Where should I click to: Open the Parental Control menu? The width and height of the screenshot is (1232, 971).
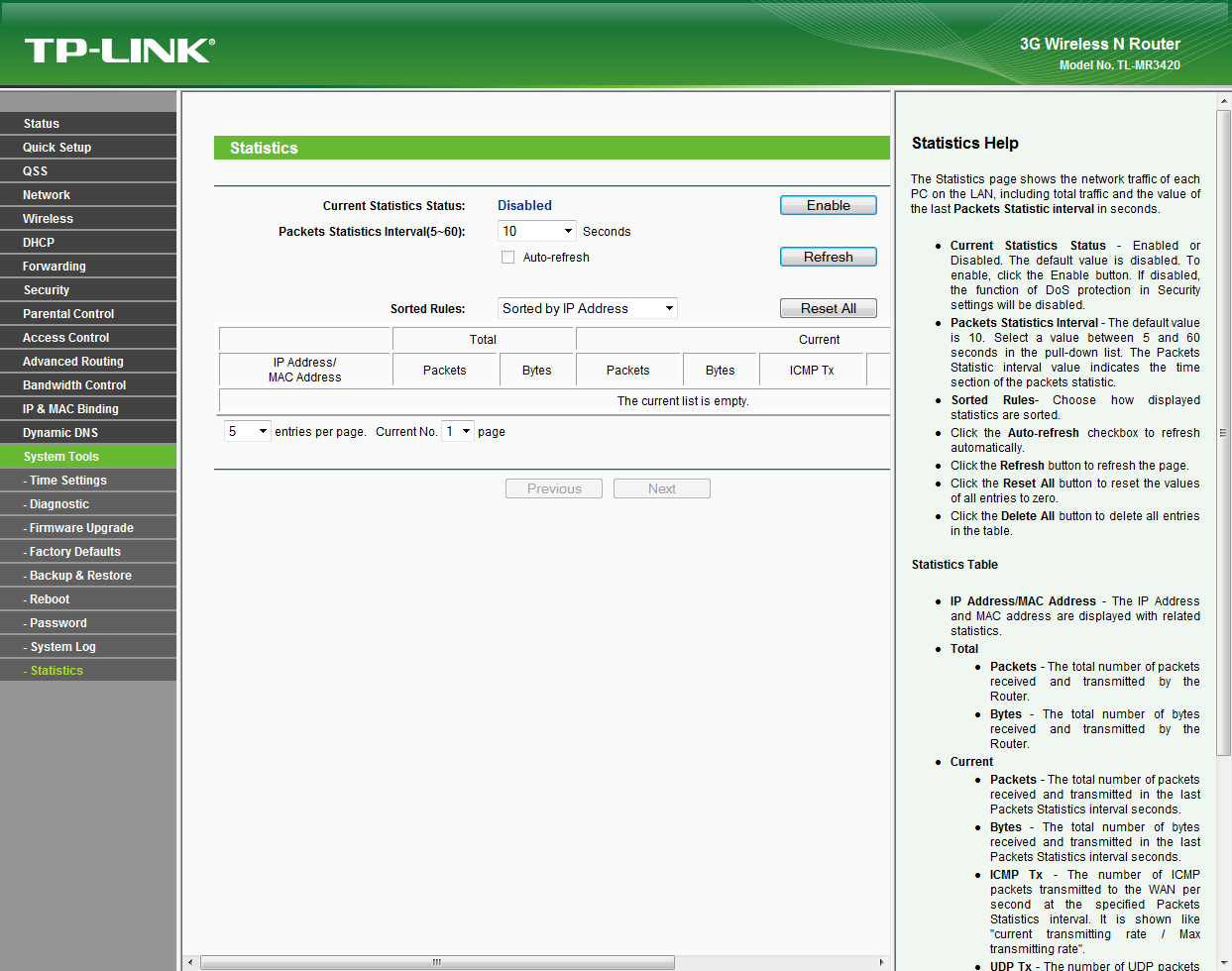[68, 314]
